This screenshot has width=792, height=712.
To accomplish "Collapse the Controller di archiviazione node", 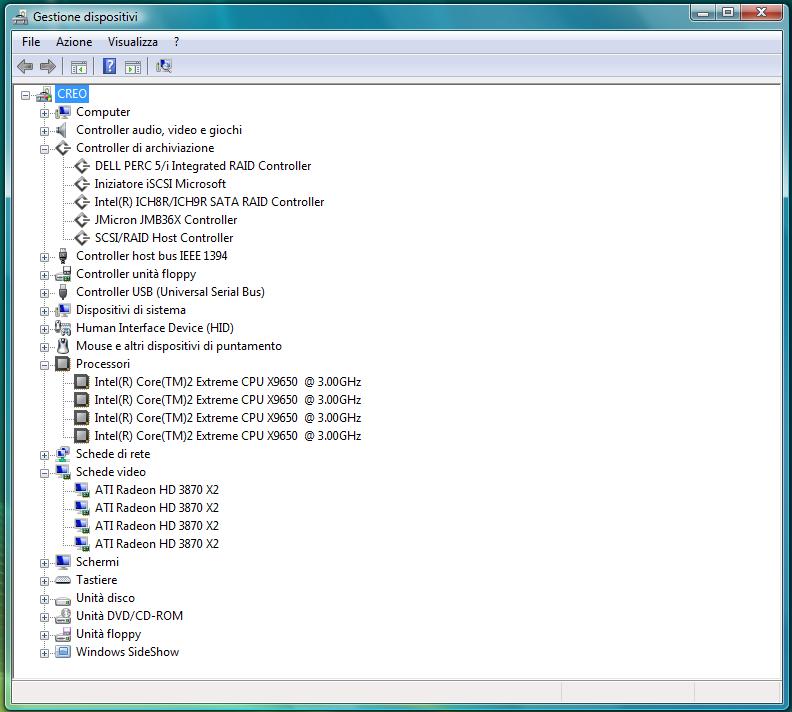I will 44,149.
